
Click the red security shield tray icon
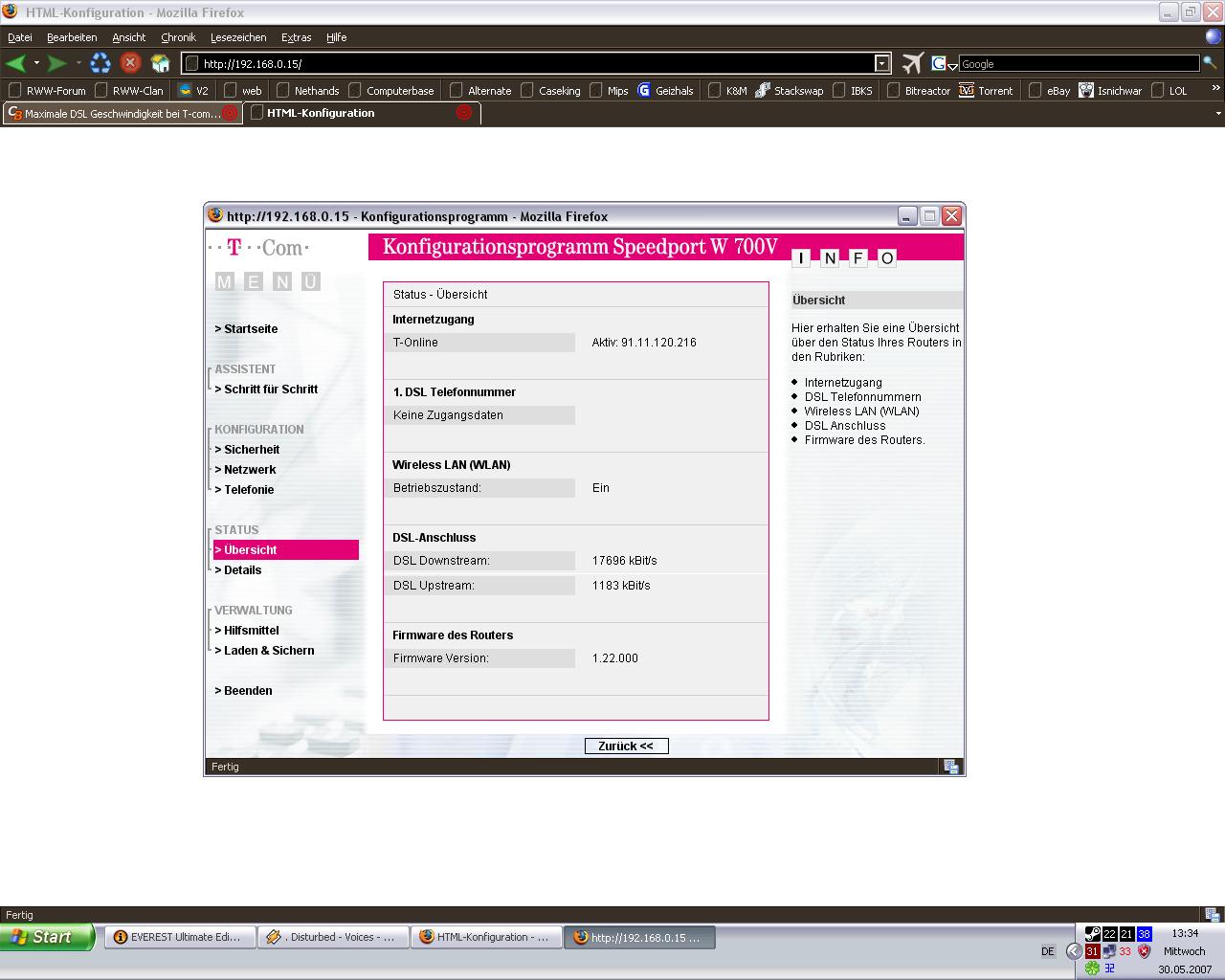pyautogui.click(x=1144, y=951)
